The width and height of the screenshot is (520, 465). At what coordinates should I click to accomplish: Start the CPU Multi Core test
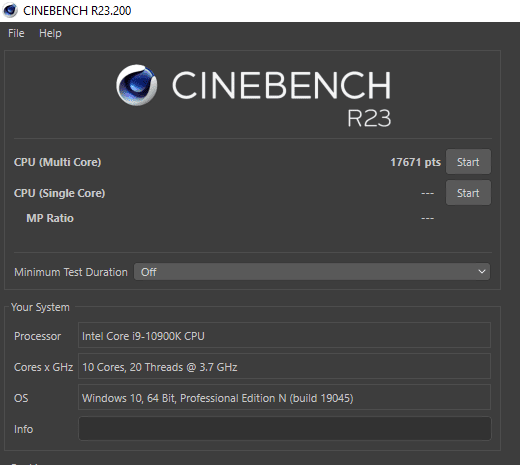468,162
